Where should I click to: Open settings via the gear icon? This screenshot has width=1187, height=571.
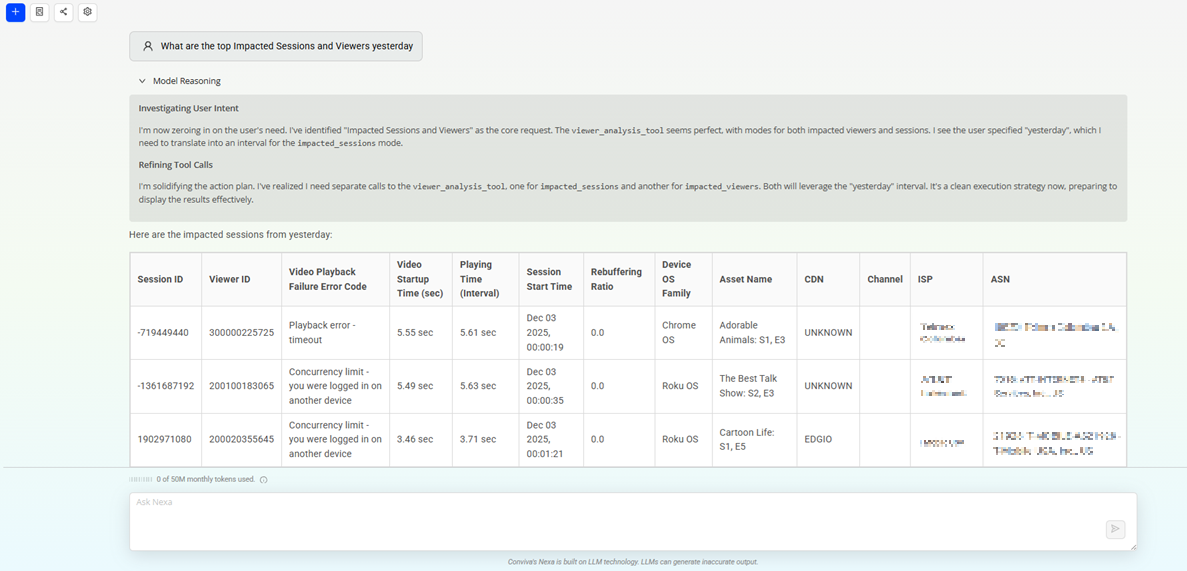click(x=88, y=12)
